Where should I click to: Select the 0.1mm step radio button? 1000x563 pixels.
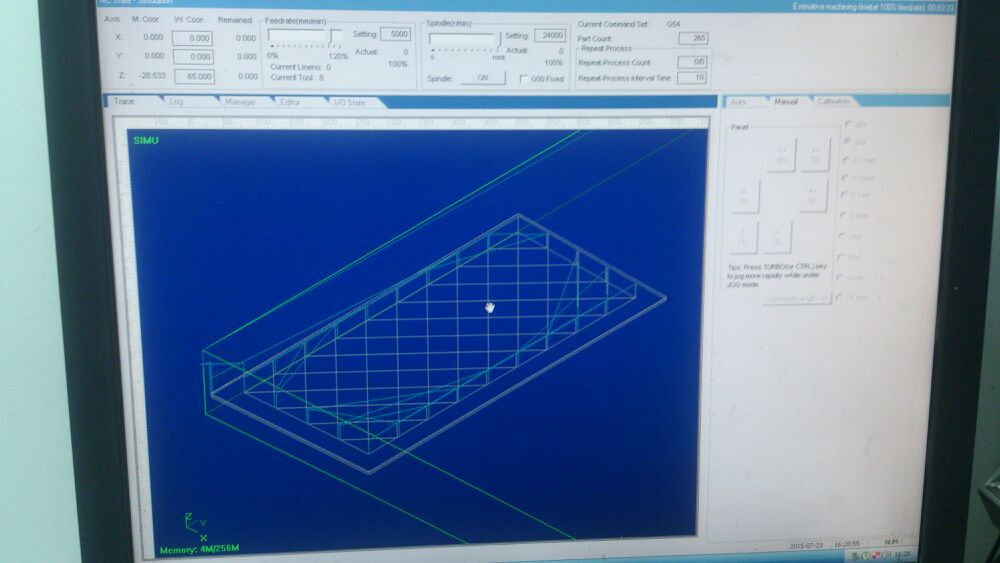844,194
